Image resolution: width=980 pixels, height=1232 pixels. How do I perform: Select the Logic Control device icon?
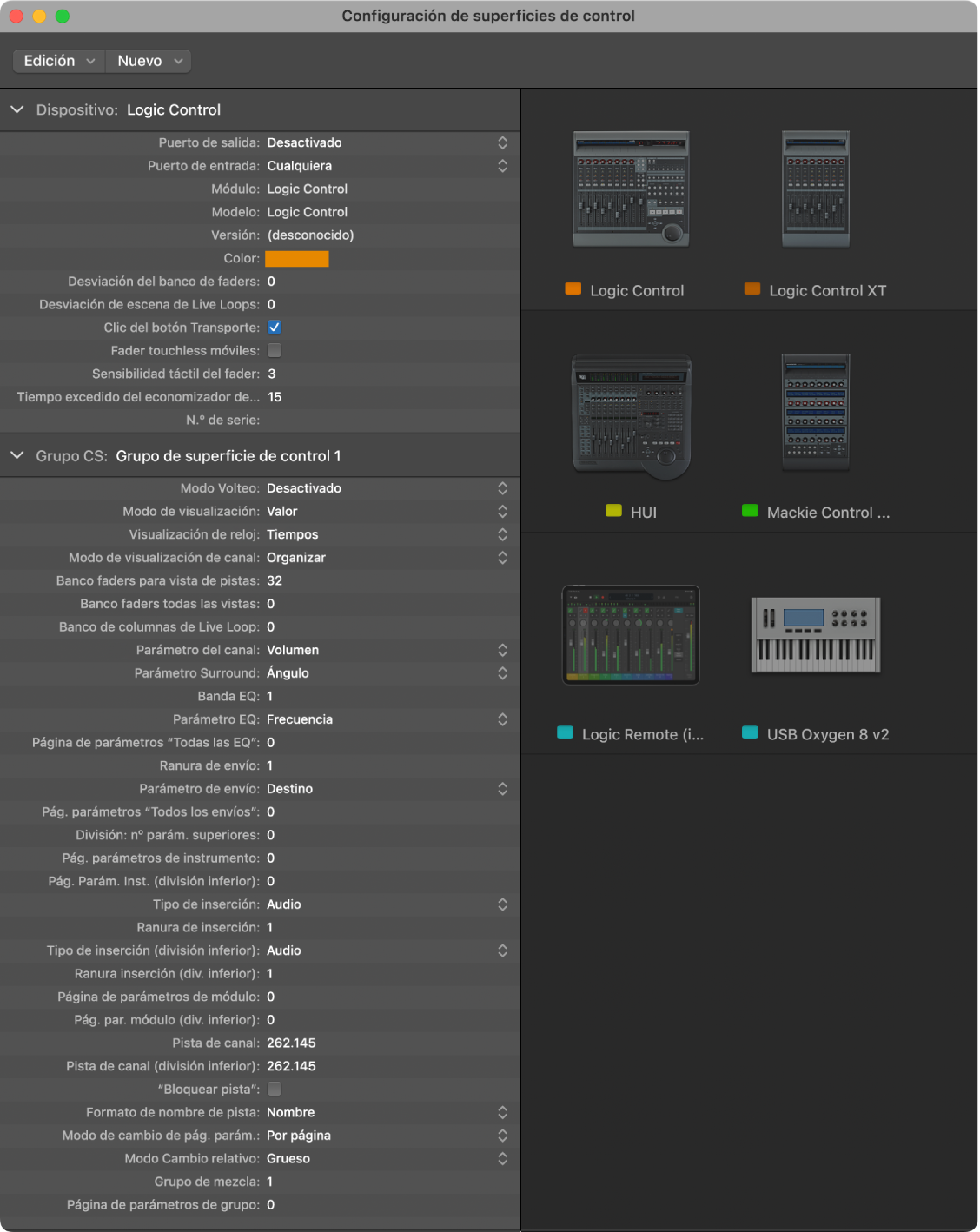coord(631,189)
